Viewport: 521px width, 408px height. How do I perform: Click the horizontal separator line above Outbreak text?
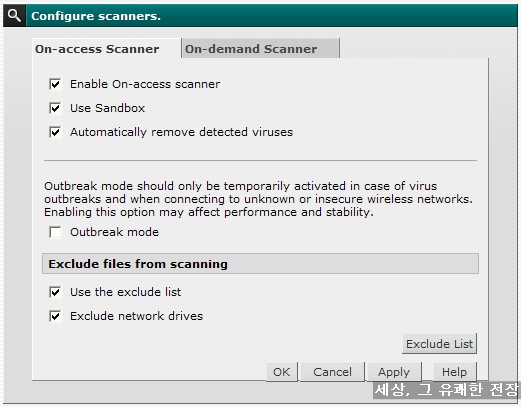pyautogui.click(x=260, y=161)
